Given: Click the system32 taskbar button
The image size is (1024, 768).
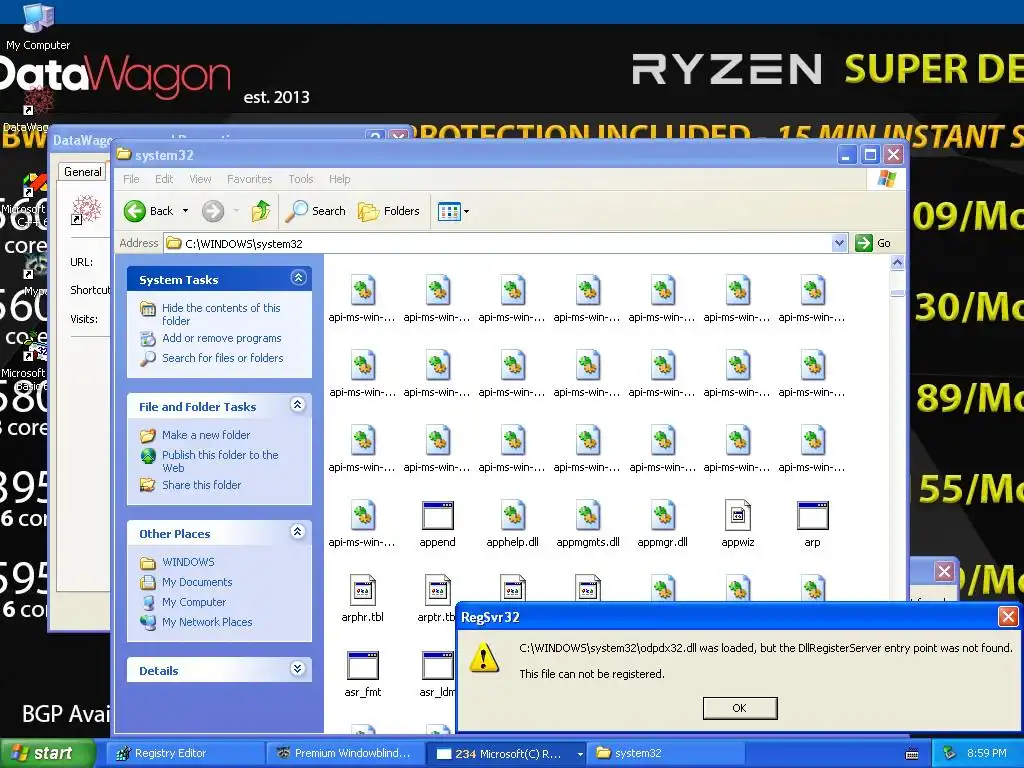Looking at the screenshot, I should pyautogui.click(x=666, y=754).
